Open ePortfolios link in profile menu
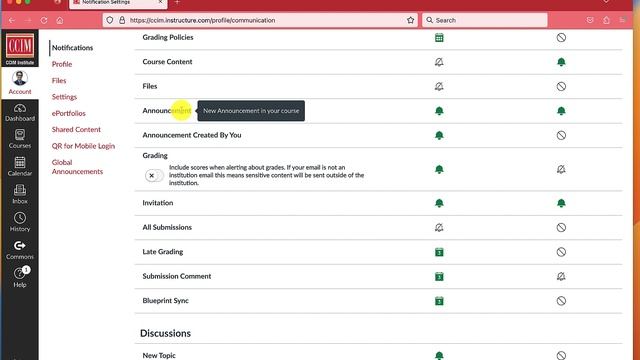Viewport: 640px width, 360px height. tap(69, 113)
